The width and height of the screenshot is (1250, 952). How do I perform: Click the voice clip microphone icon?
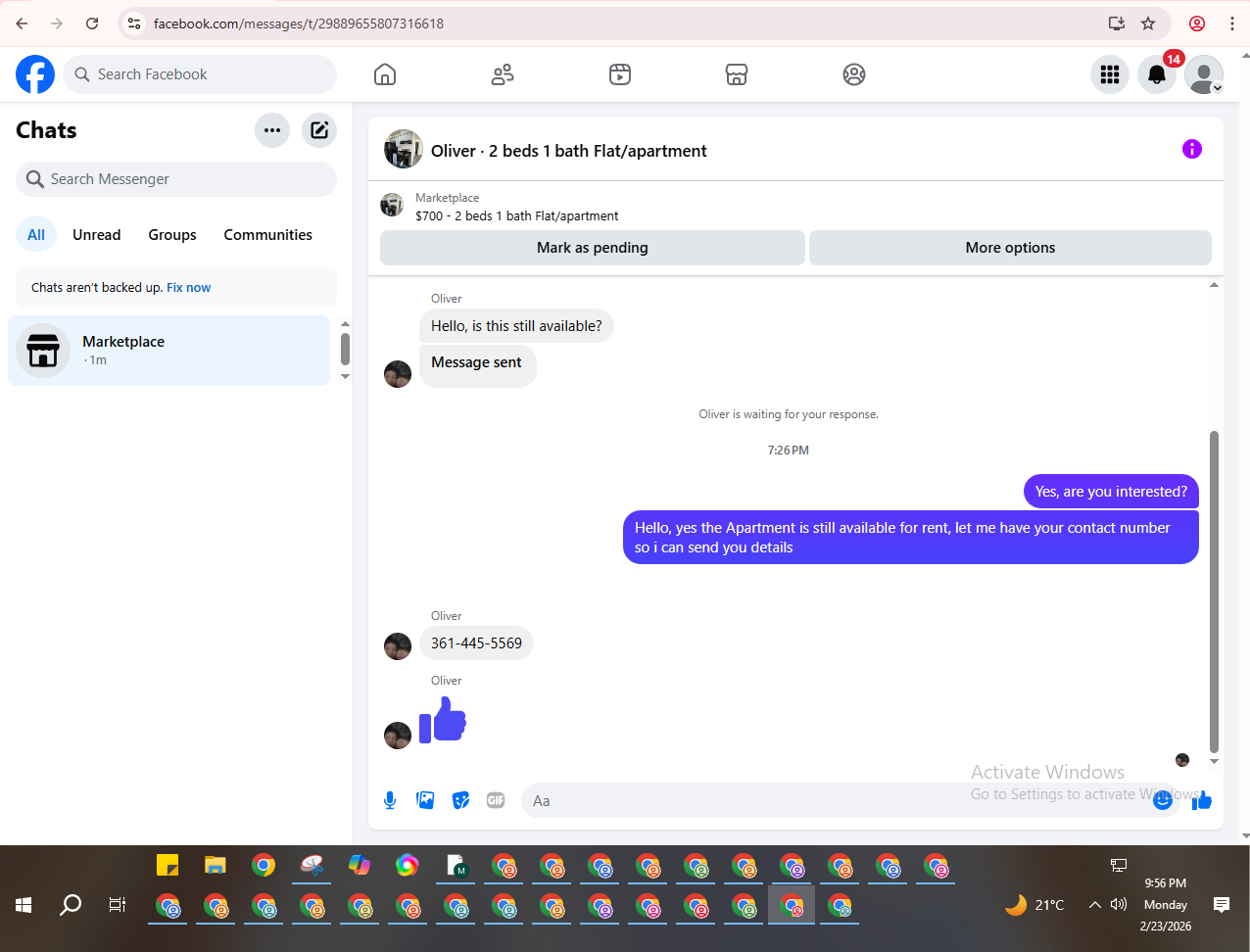coord(390,800)
